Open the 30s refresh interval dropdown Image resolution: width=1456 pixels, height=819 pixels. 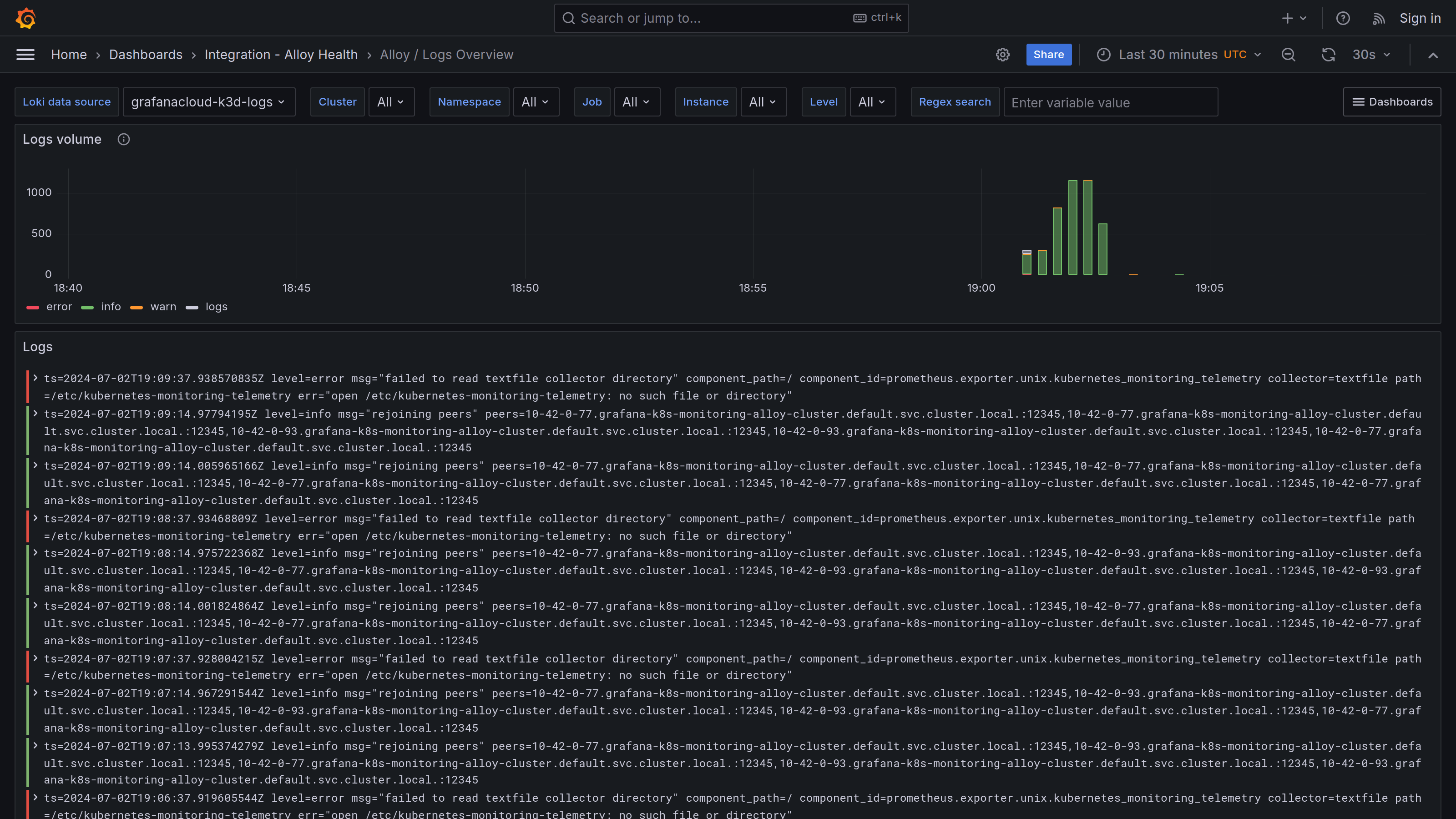[x=1370, y=55]
